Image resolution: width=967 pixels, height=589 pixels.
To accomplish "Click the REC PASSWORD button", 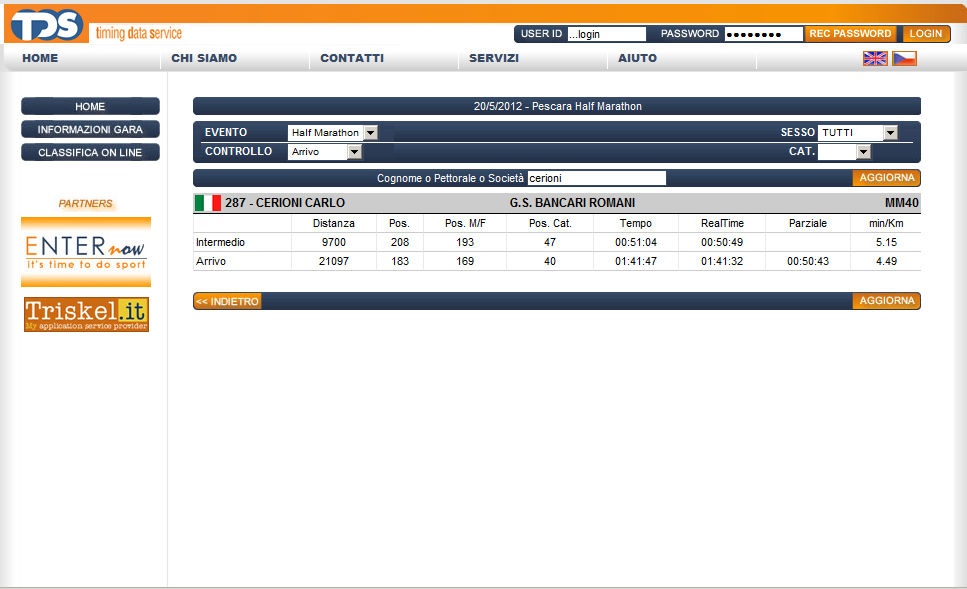I will [850, 33].
